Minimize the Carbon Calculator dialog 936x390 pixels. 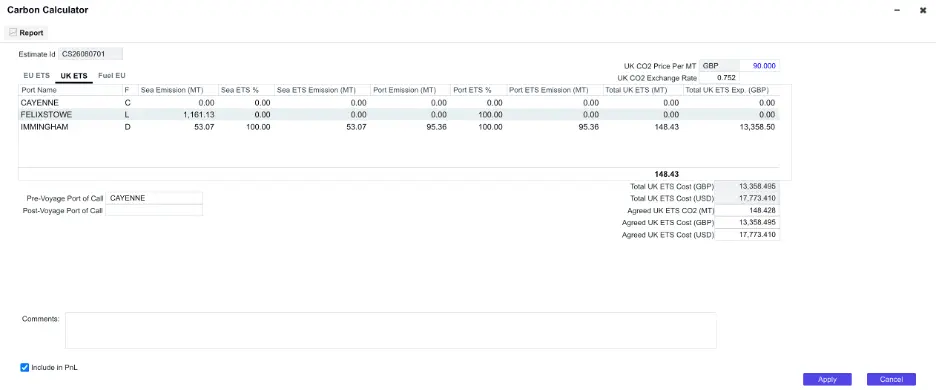pyautogui.click(x=897, y=10)
